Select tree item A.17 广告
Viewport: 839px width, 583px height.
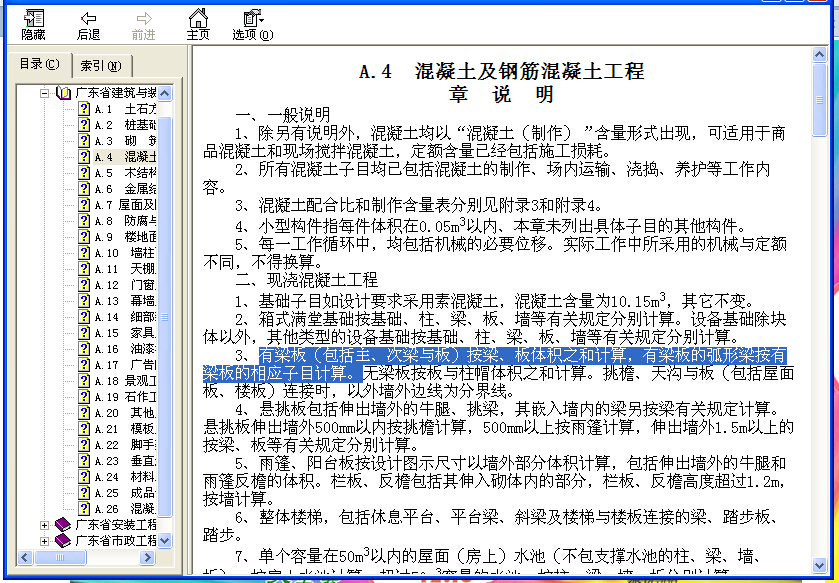point(125,365)
